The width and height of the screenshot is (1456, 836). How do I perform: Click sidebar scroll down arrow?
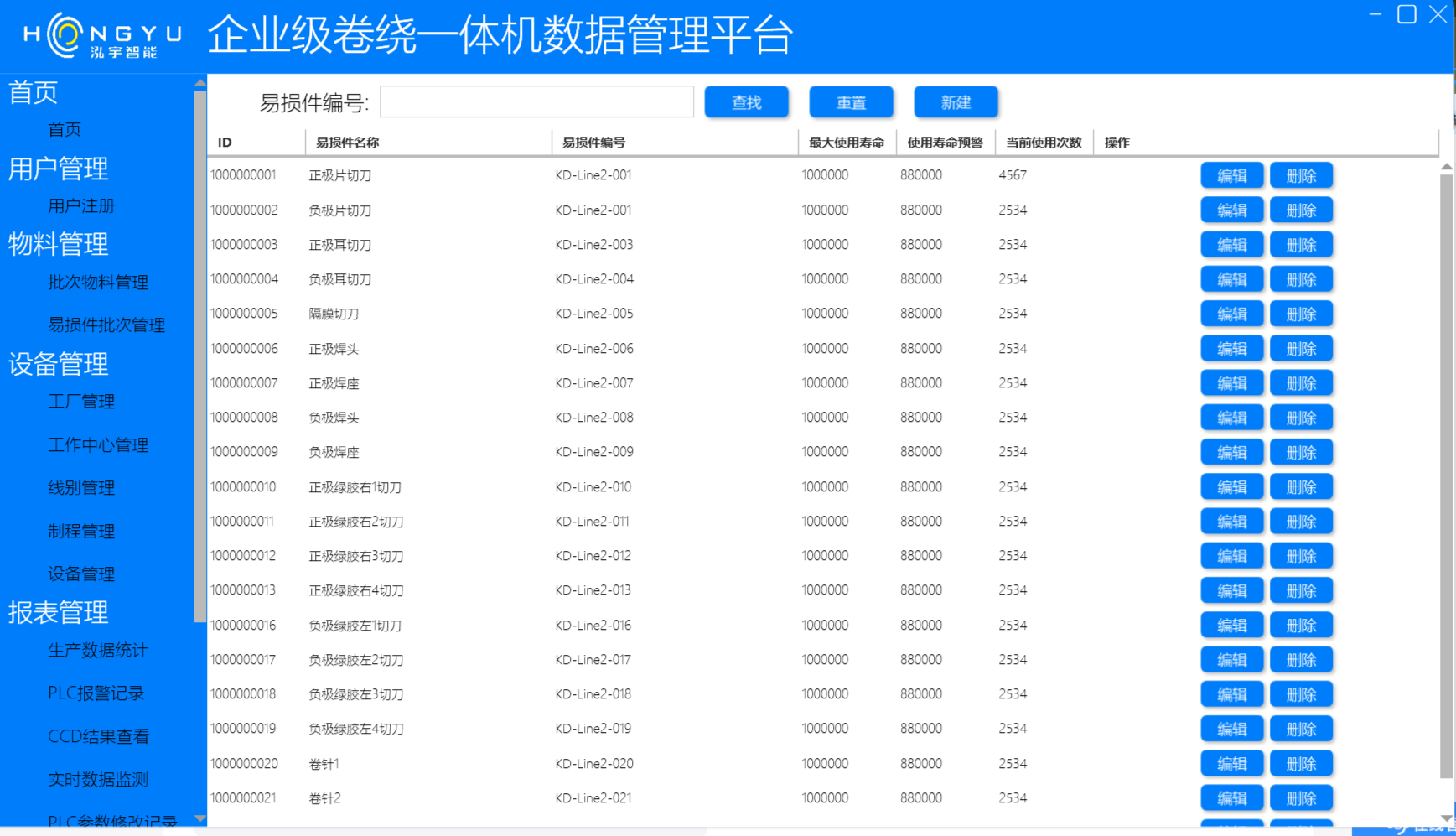tap(199, 818)
